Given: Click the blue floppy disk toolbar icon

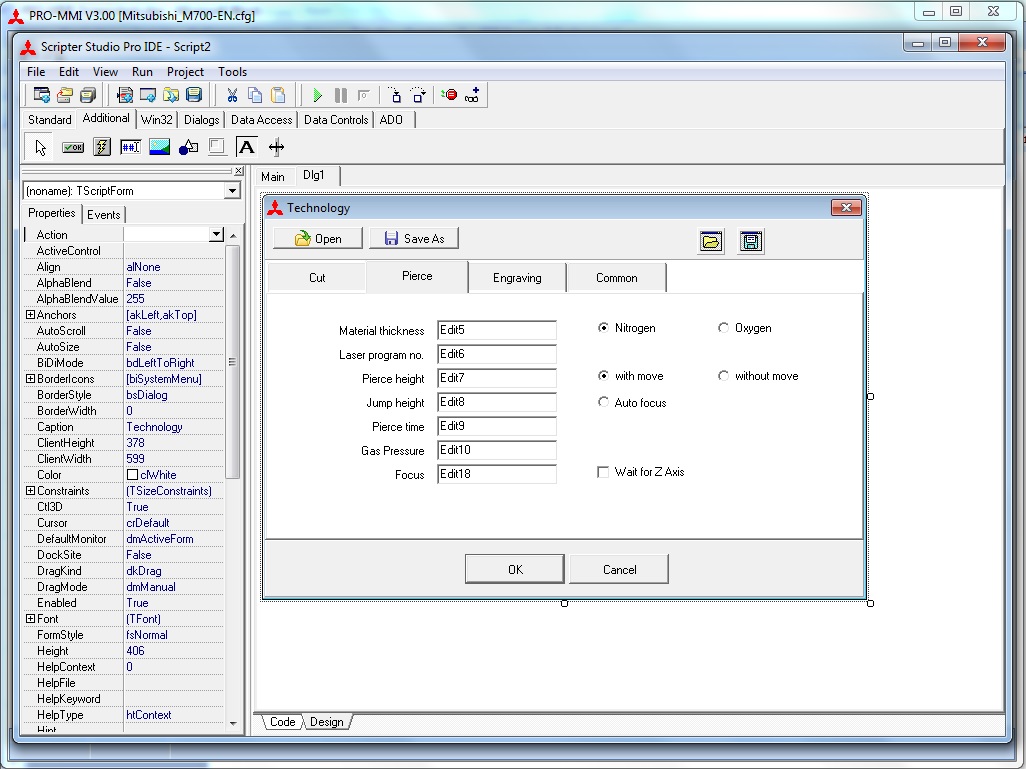Looking at the screenshot, I should tap(194, 95).
